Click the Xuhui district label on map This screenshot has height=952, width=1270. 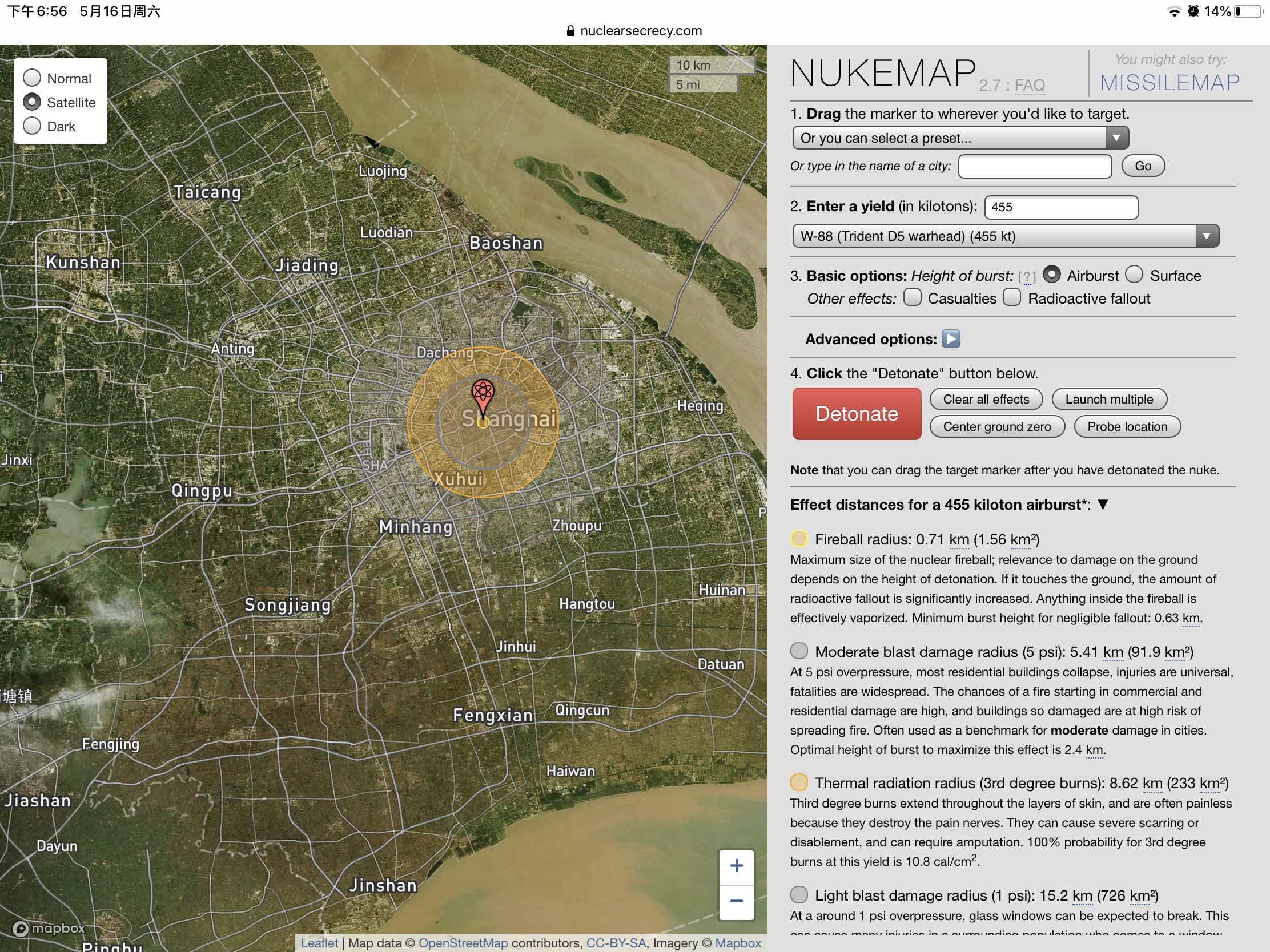pos(458,479)
